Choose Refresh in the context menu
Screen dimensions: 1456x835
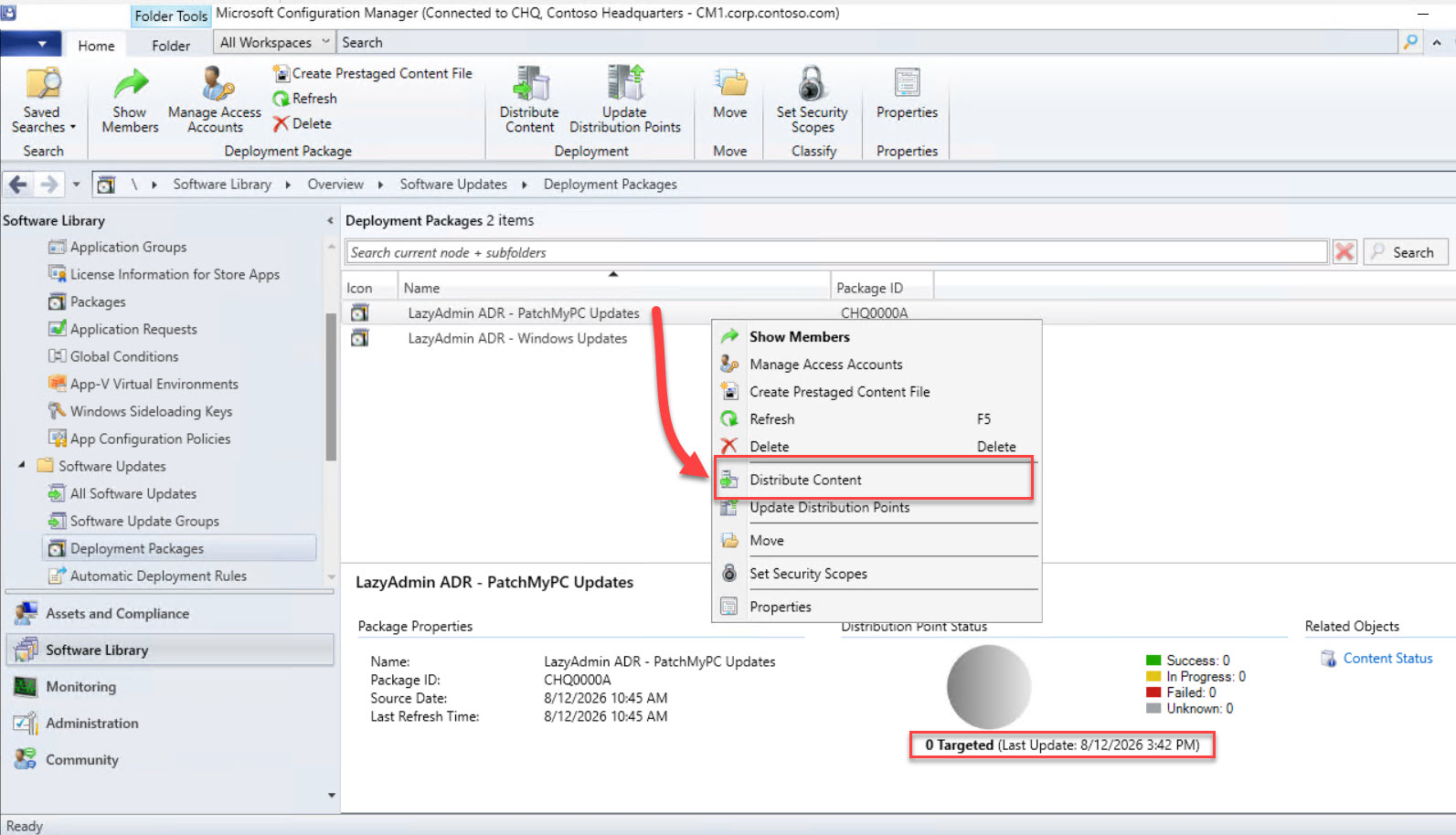(877, 419)
